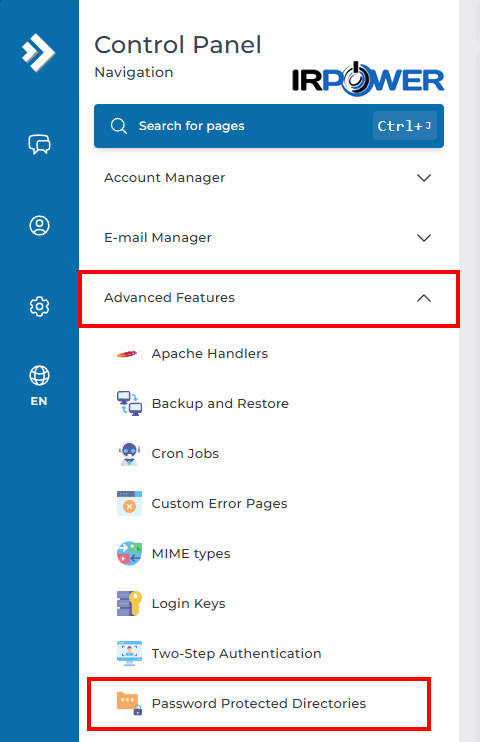
Task: Open Two-Step Authentication settings
Action: tap(236, 654)
